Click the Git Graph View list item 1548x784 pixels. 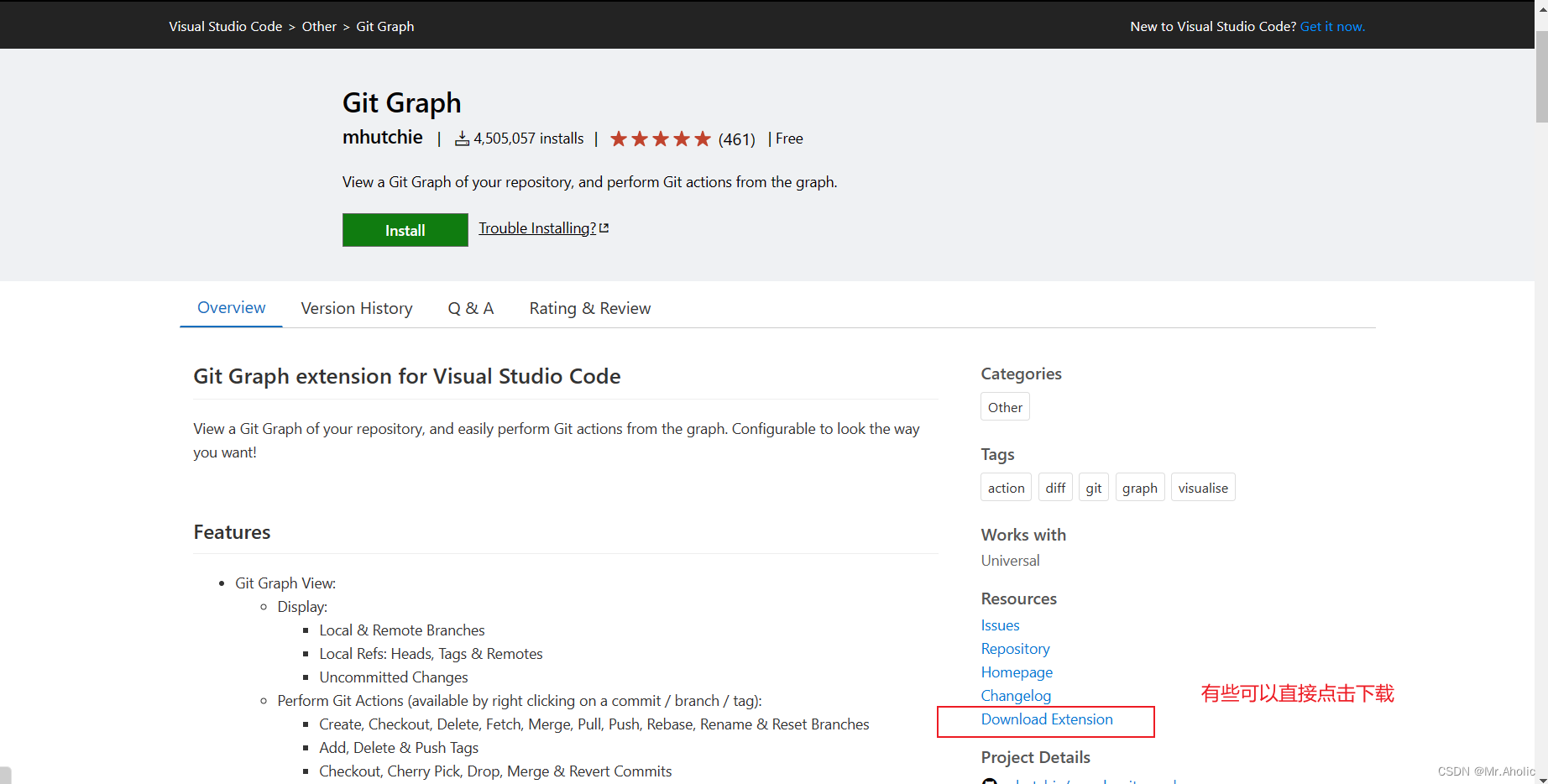click(285, 583)
